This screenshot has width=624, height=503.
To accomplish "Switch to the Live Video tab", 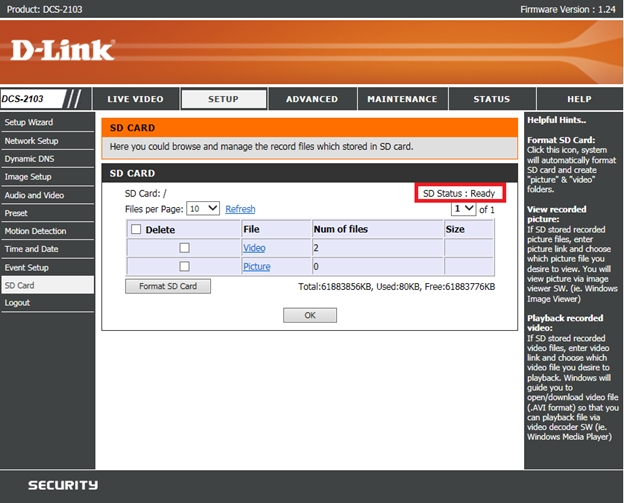I will coord(135,99).
